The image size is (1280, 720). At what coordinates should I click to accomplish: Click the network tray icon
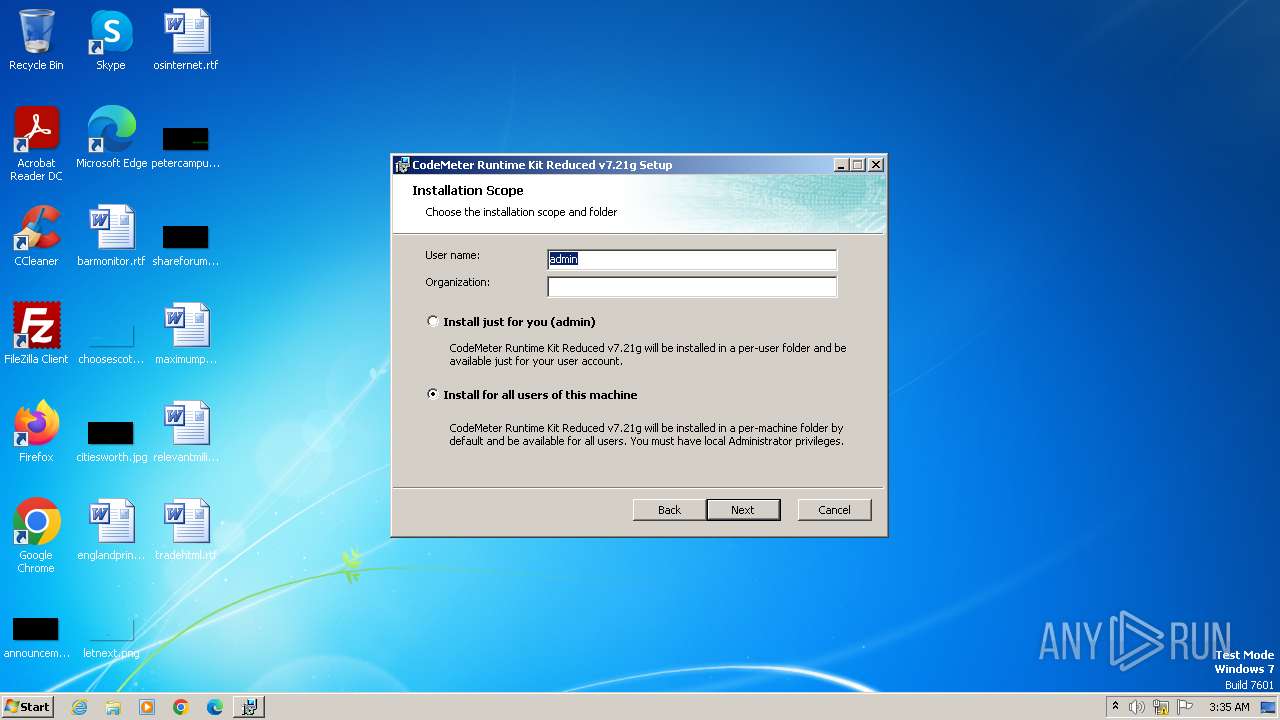tap(1161, 707)
